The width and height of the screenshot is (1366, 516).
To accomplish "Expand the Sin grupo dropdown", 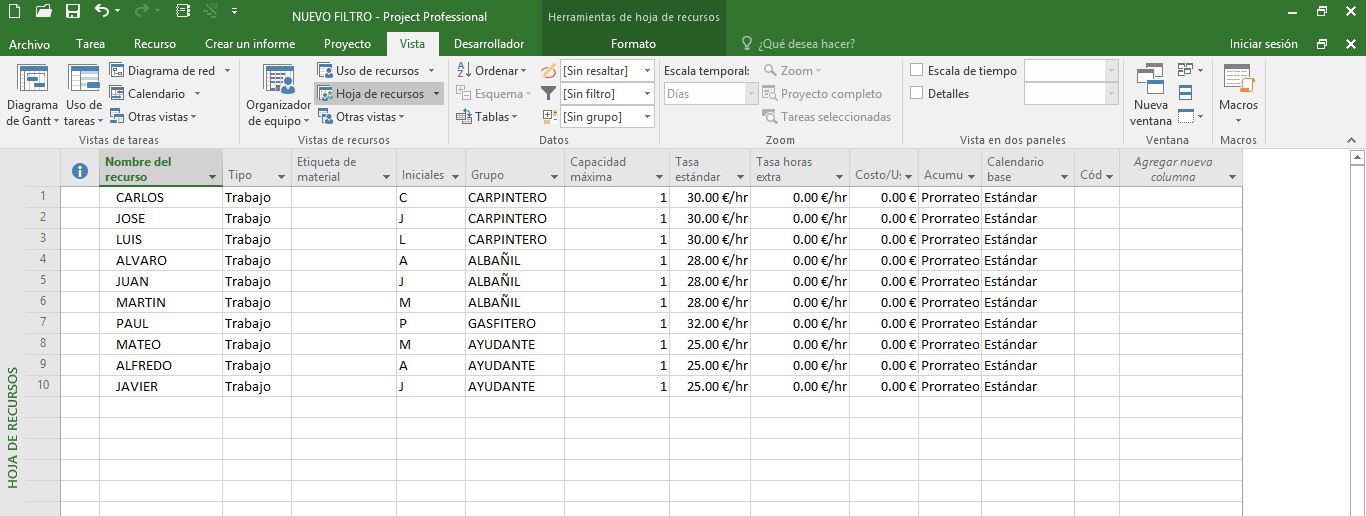I will point(648,117).
